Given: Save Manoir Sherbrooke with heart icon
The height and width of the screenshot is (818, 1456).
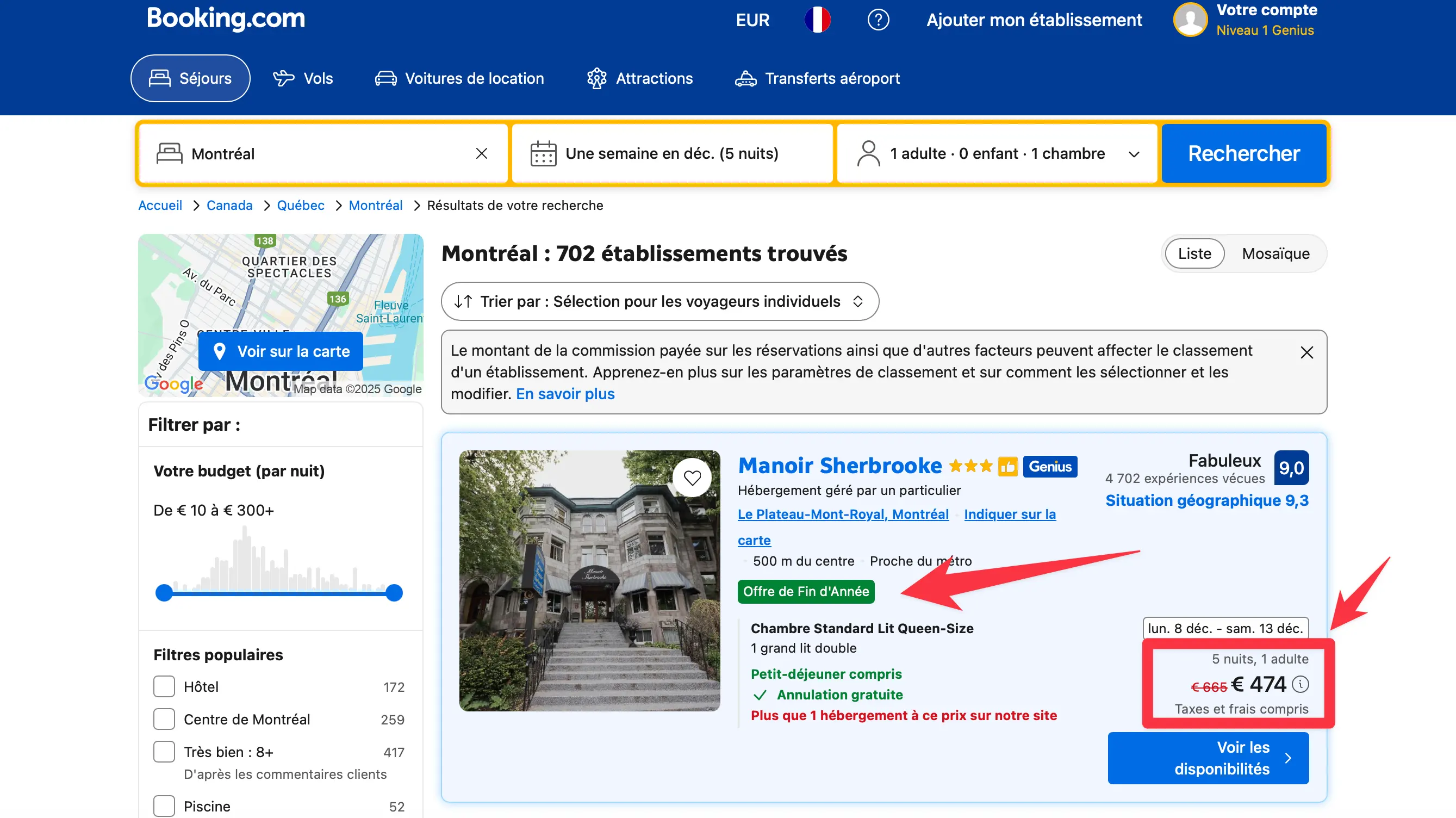Looking at the screenshot, I should [692, 478].
